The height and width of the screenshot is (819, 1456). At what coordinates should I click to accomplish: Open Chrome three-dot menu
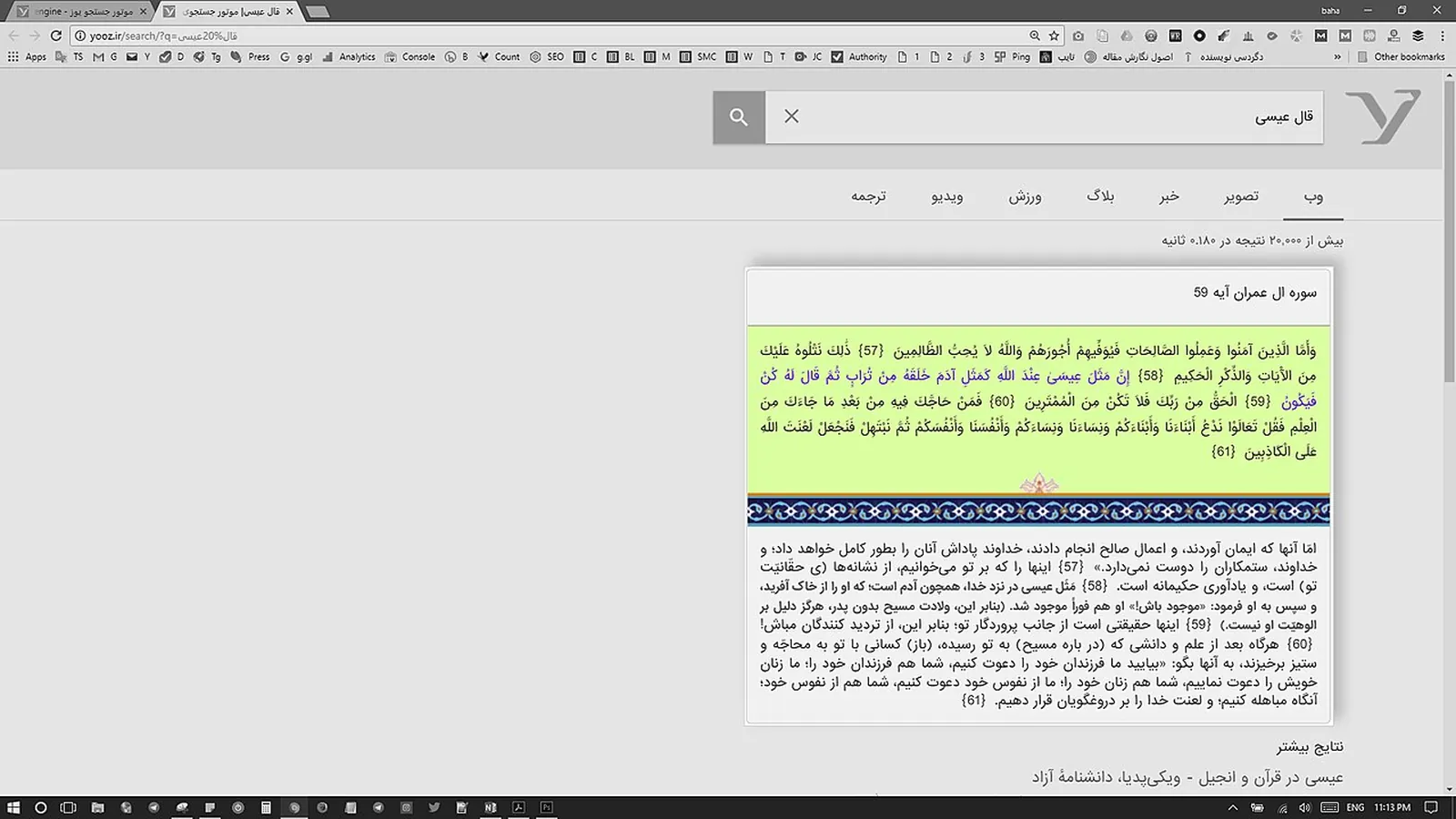click(x=1442, y=35)
